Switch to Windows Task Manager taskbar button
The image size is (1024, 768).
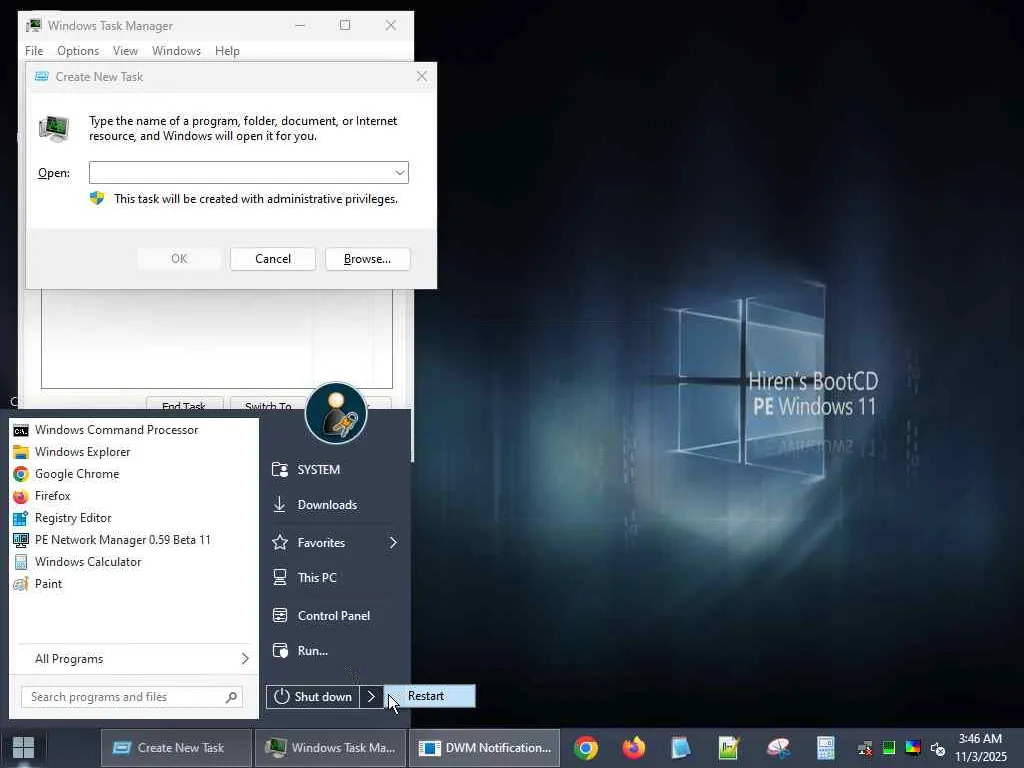click(330, 748)
